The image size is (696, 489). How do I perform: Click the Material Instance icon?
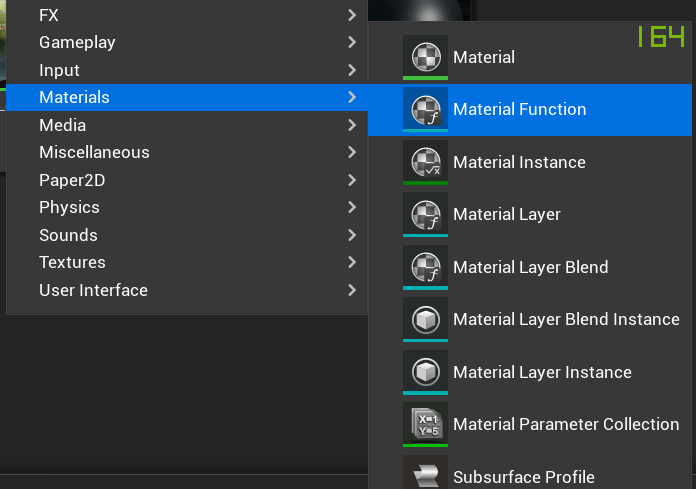click(x=425, y=161)
